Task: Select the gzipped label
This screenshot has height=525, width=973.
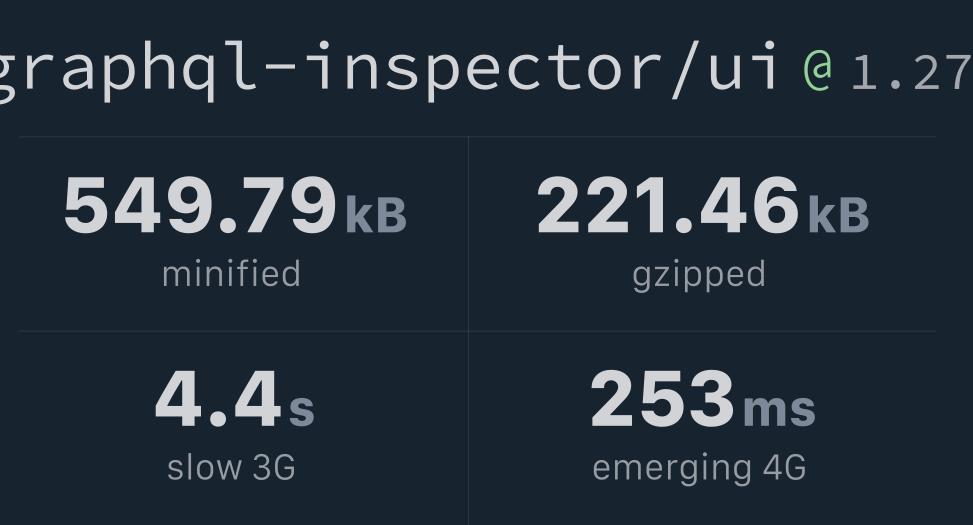Action: [x=699, y=276]
